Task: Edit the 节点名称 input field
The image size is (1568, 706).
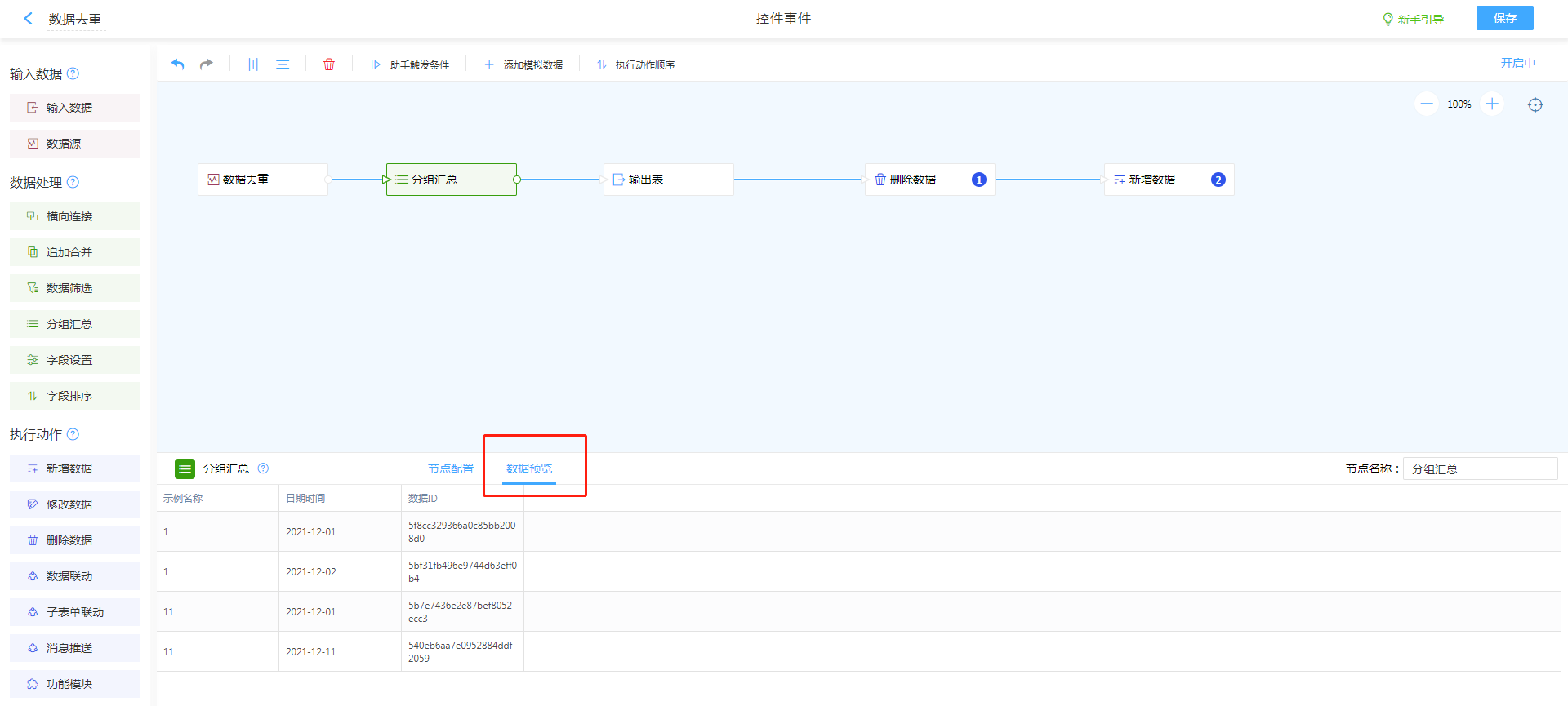Action: tap(1480, 468)
